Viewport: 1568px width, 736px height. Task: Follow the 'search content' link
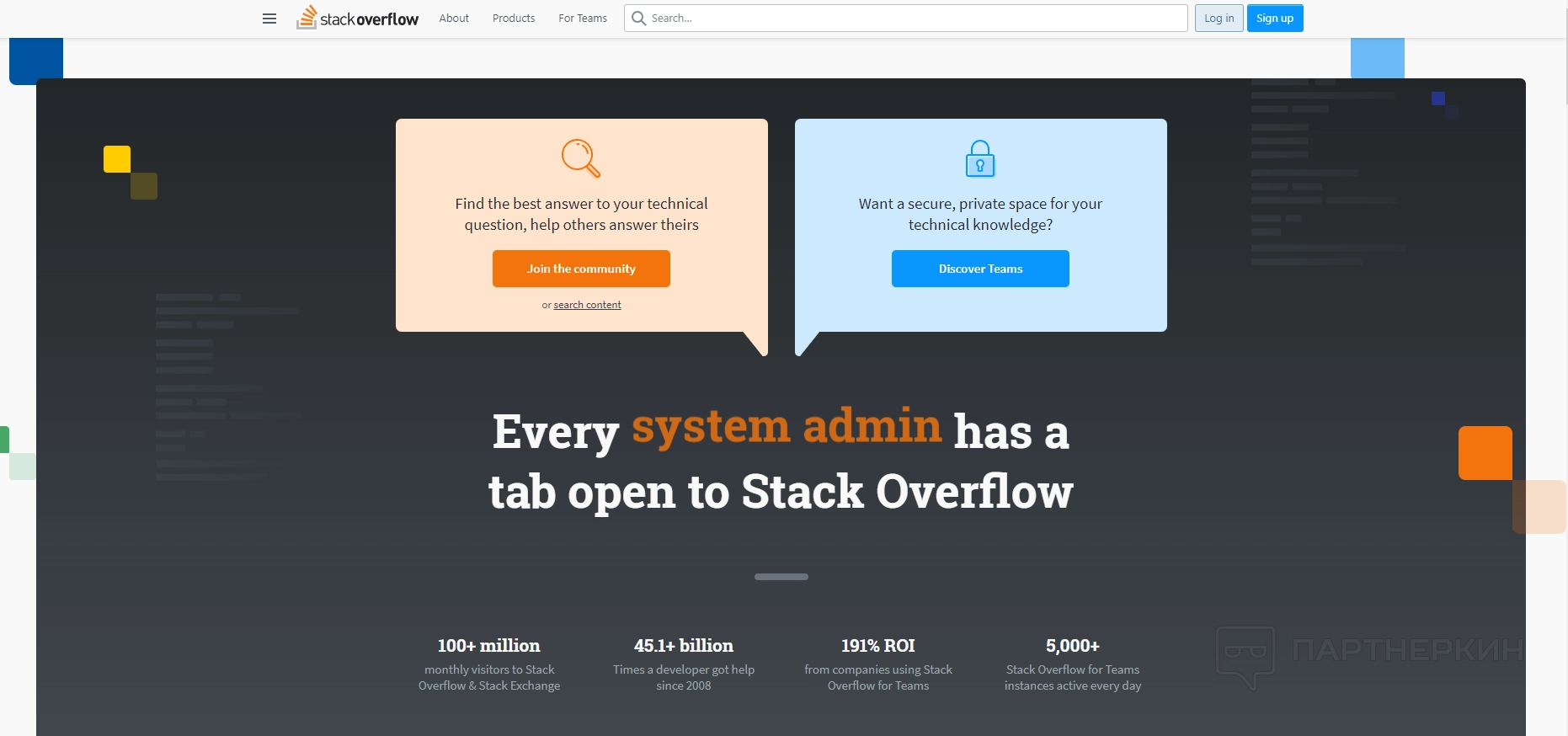point(587,305)
